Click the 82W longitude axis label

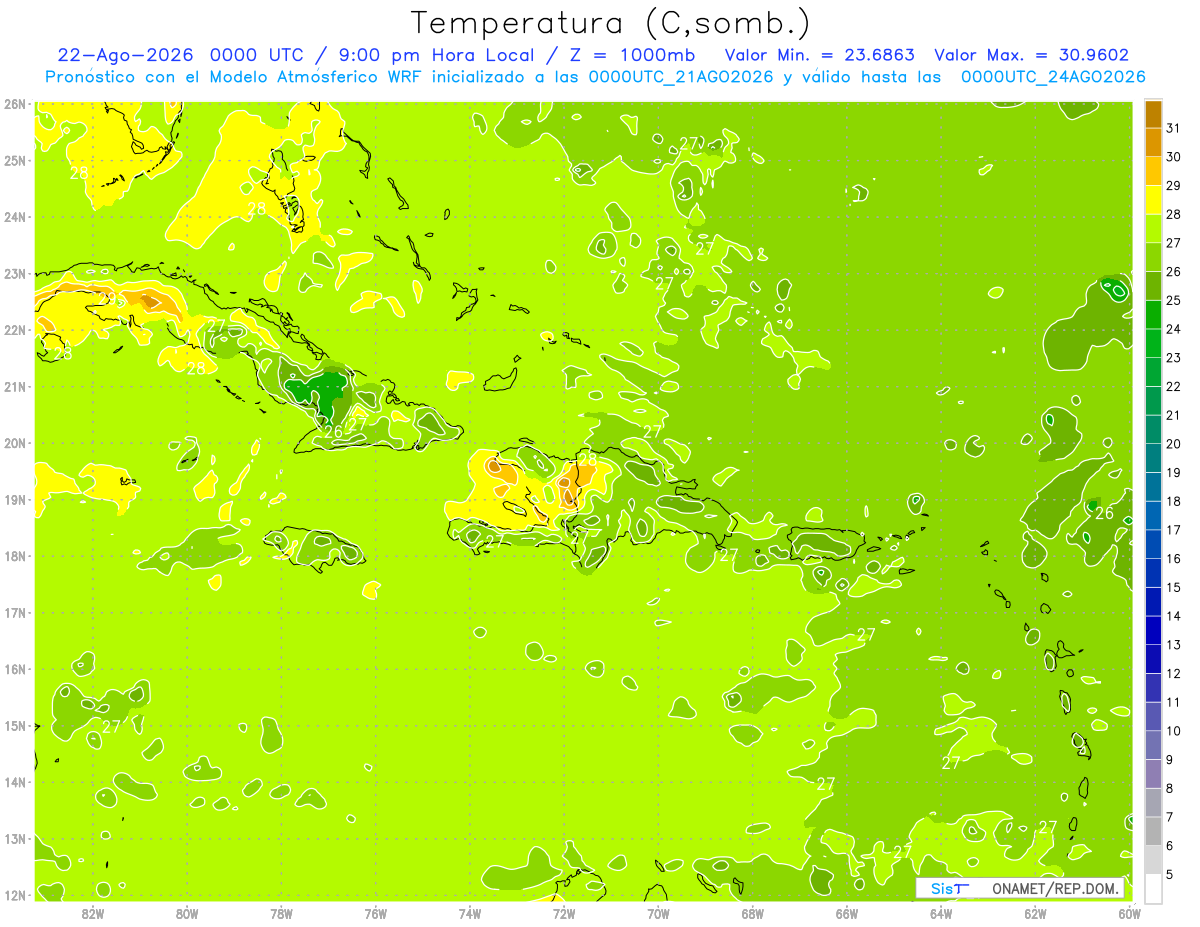(x=93, y=913)
